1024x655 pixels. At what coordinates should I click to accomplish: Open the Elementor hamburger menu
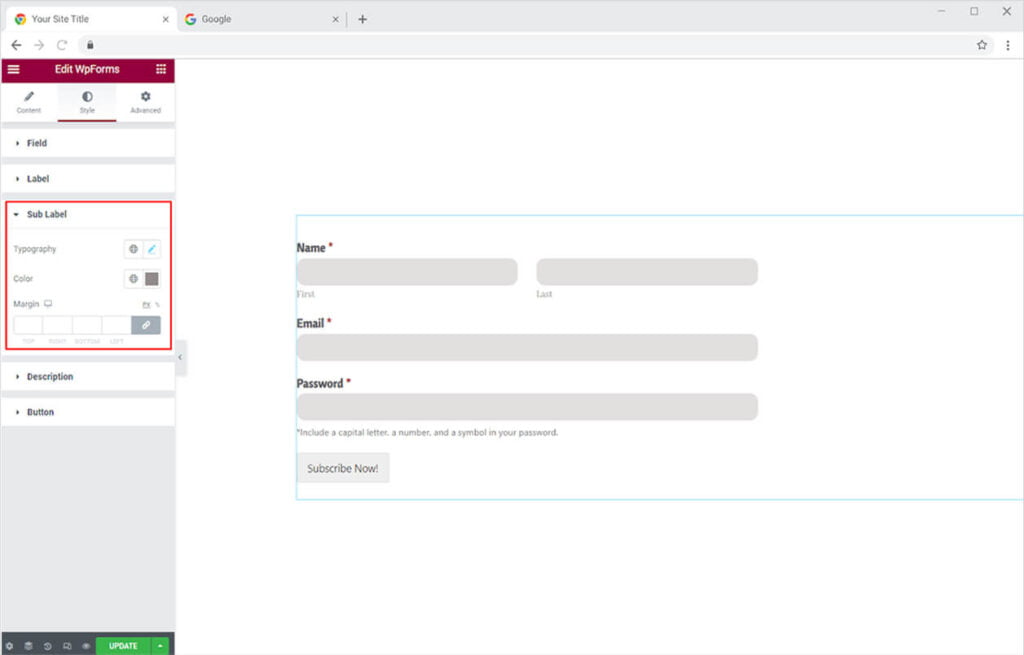[13, 70]
